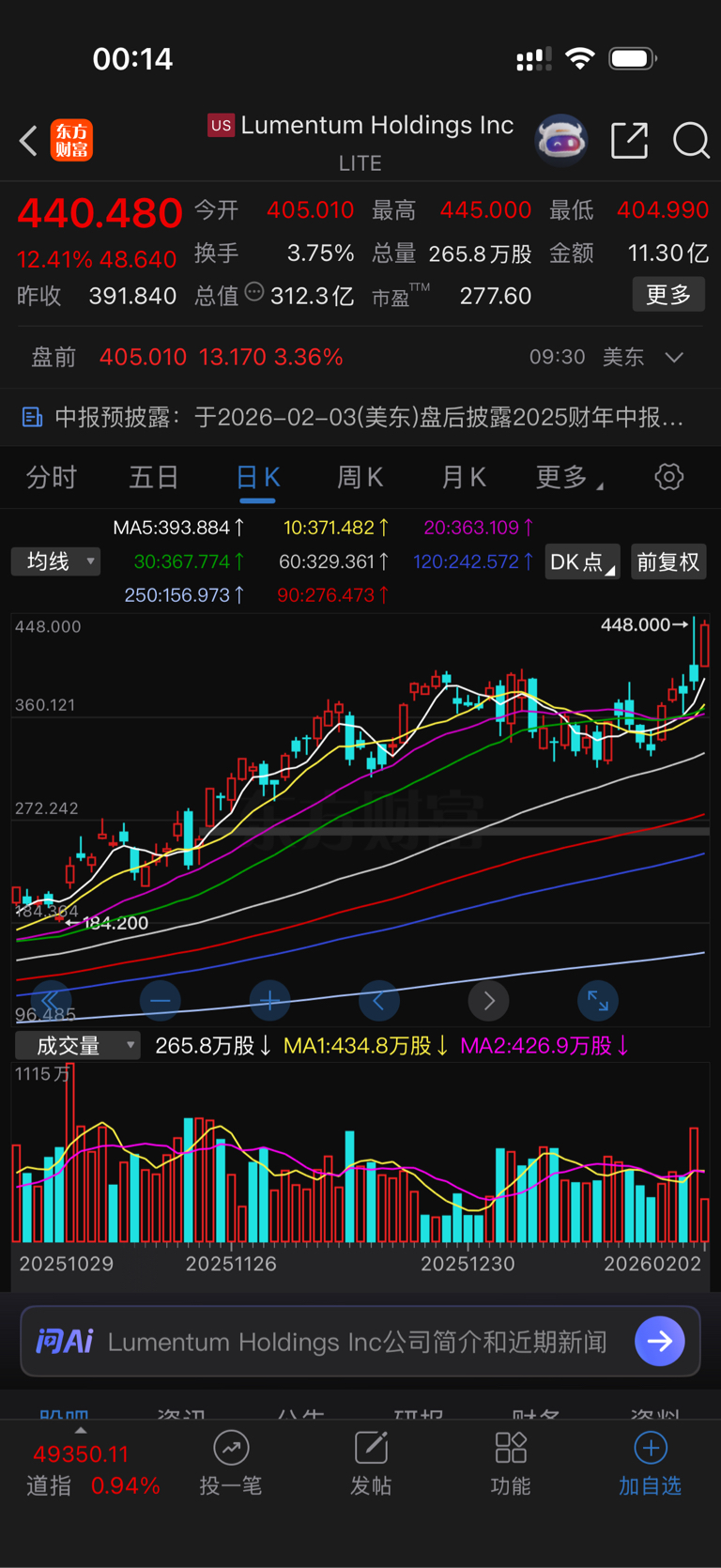Tap the 440.480 current price
The height and width of the screenshot is (1568, 721).
point(100,213)
